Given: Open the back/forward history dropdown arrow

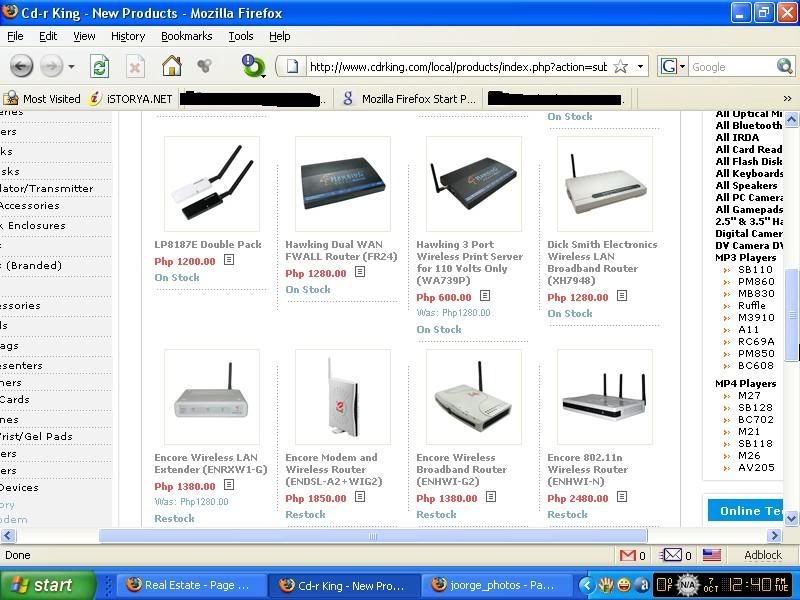Looking at the screenshot, I should (71, 66).
